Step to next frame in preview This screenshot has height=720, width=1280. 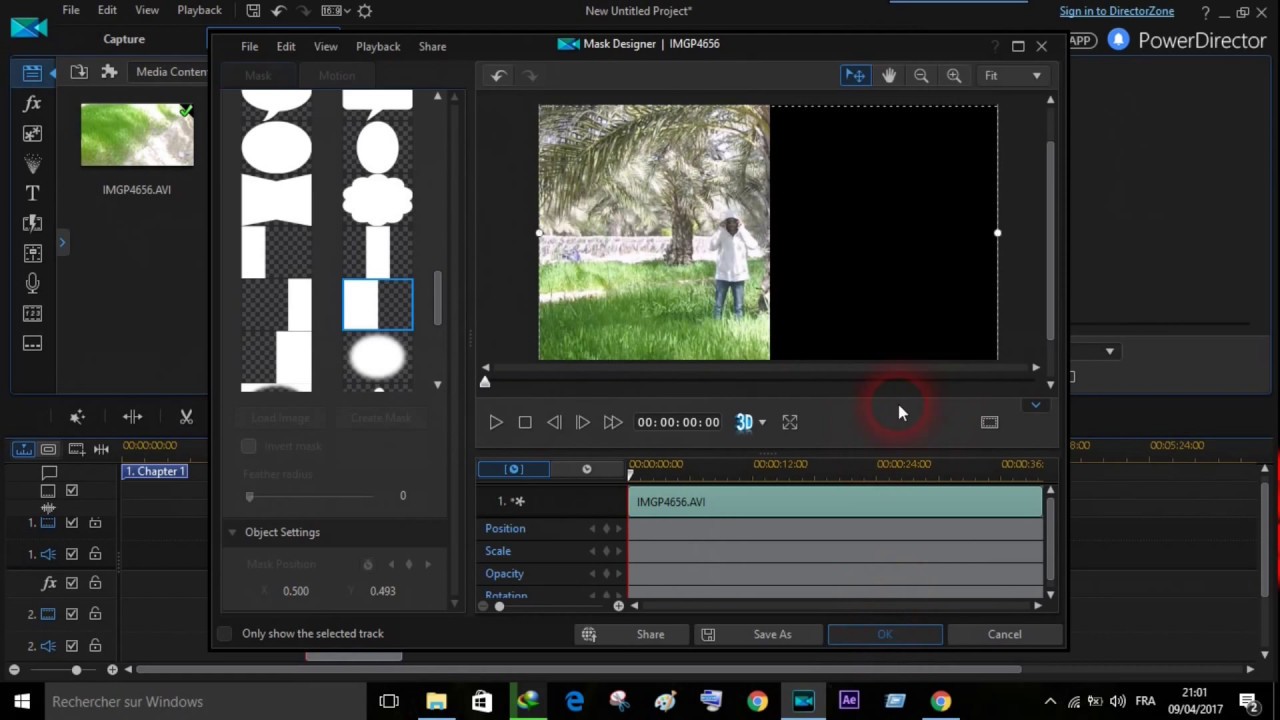coord(583,422)
